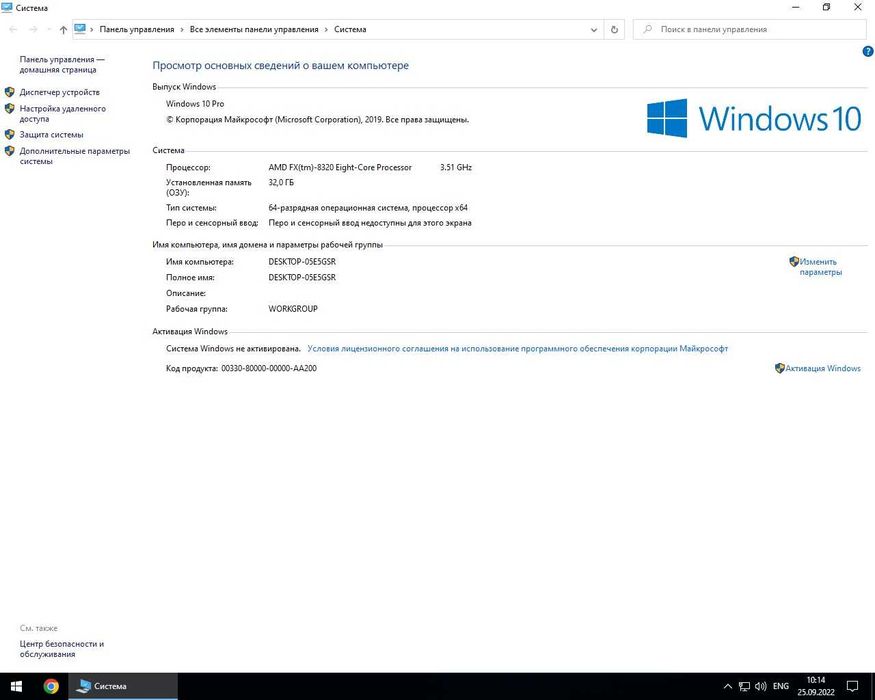The height and width of the screenshot is (700, 875).
Task: Open 'Настройка удаленного доступа'
Action: (62, 113)
